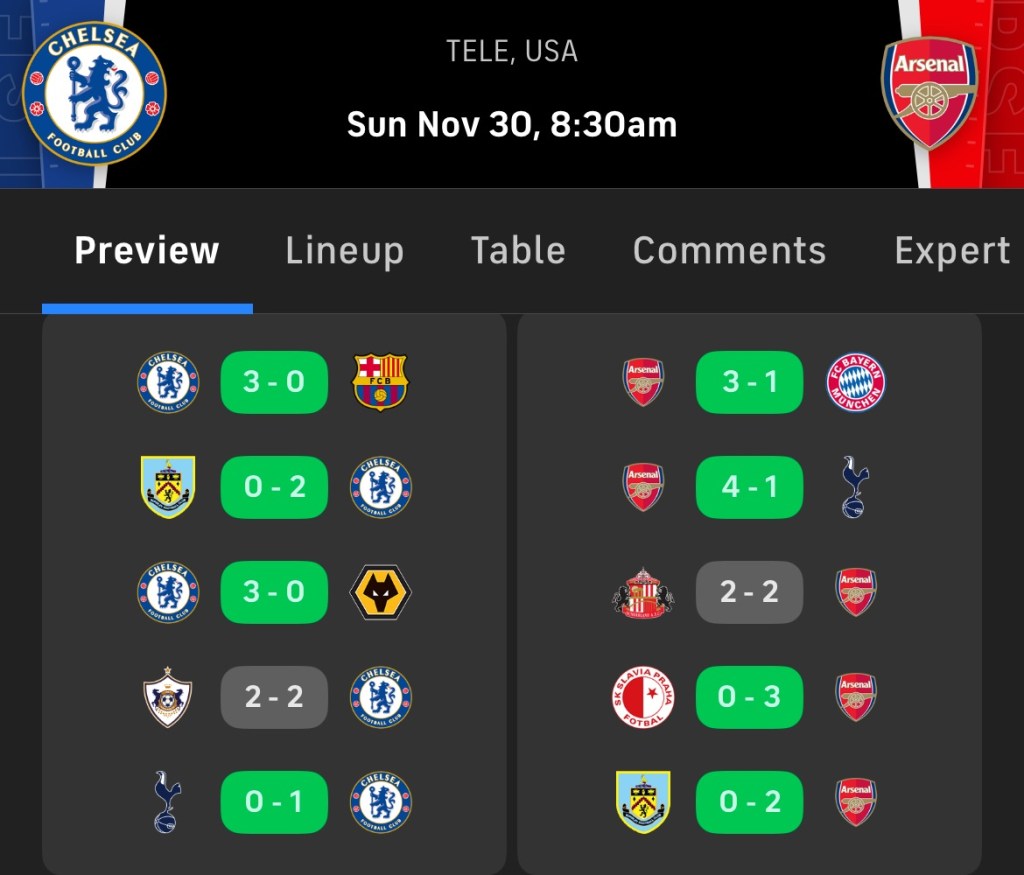Select the Preview tab
The image size is (1024, 875).
[147, 250]
